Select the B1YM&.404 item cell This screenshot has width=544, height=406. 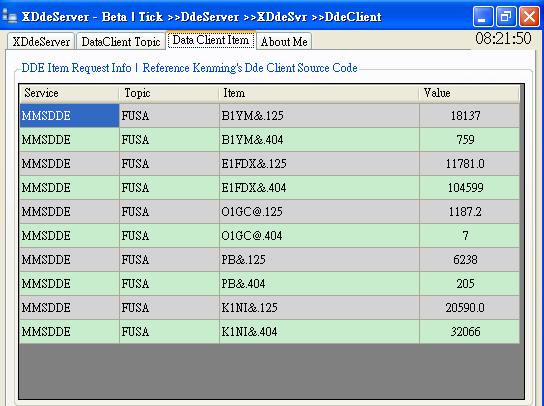click(319, 139)
